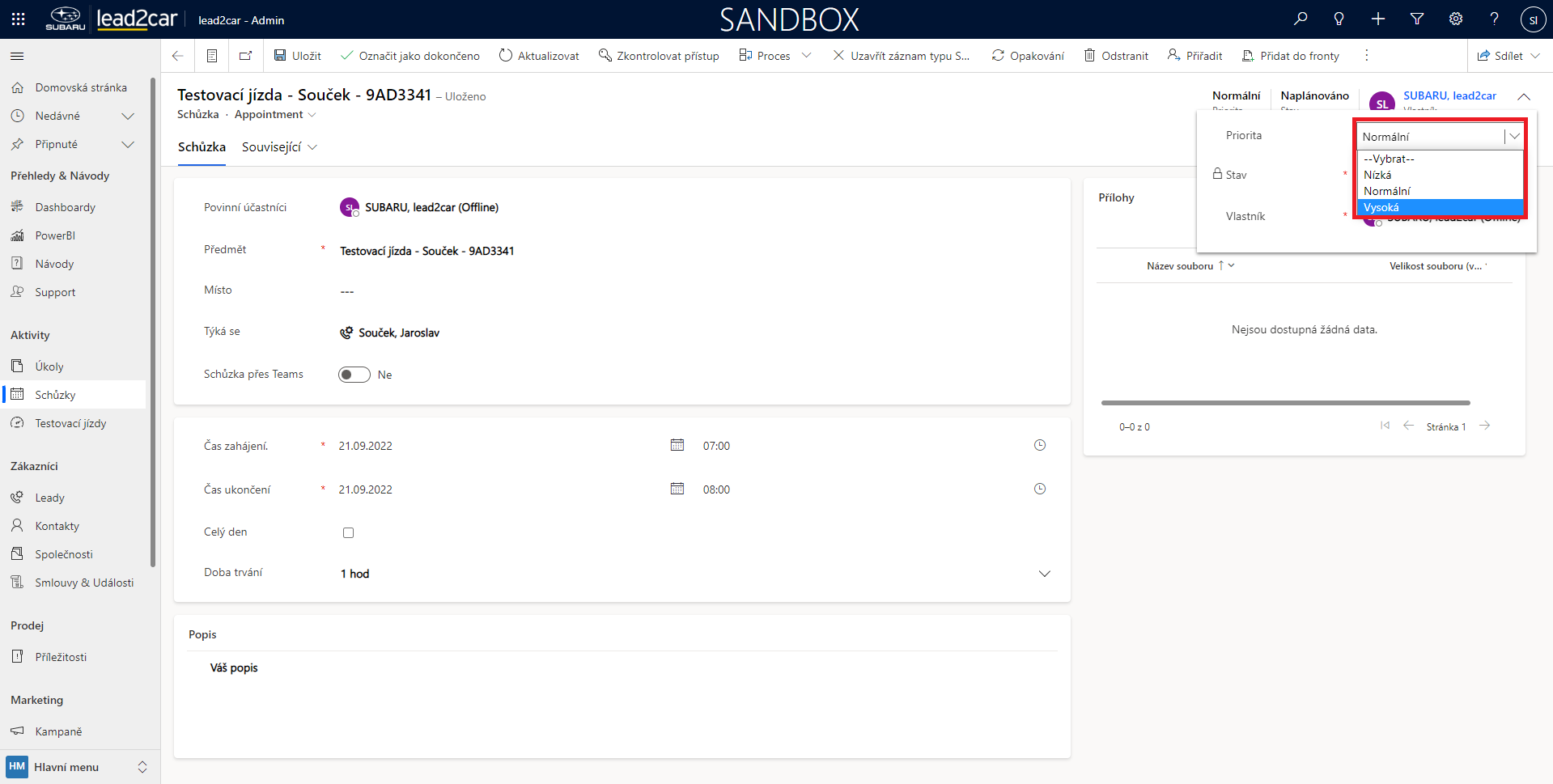Click the advanced find filter icon
1553x784 pixels.
[1417, 19]
